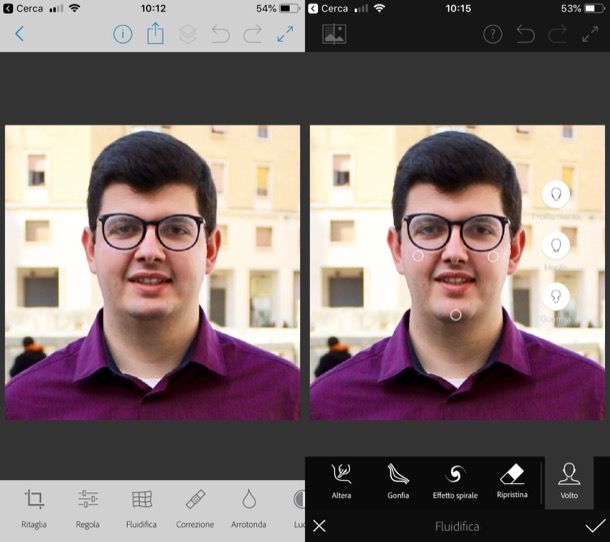Pick the Arrotonda droplet tool

pos(249,505)
